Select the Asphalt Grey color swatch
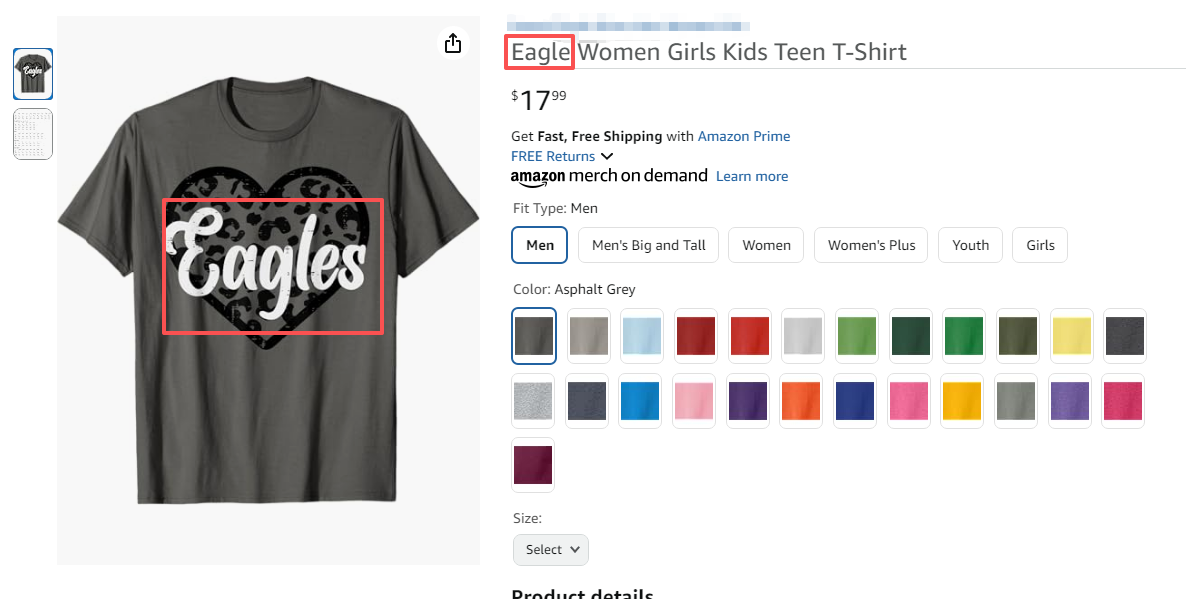The image size is (1186, 599). point(533,335)
